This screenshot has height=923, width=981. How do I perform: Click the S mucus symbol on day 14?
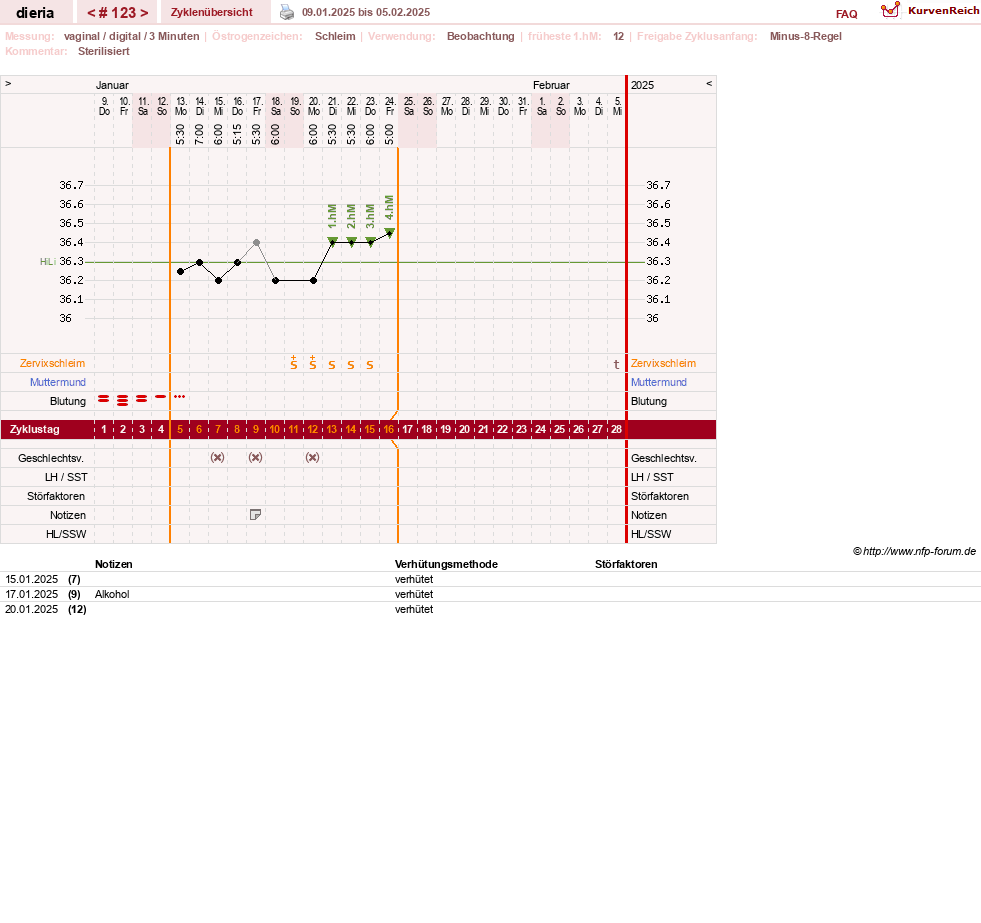[351, 365]
